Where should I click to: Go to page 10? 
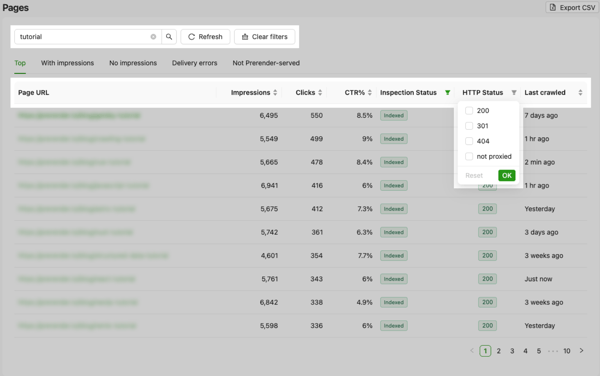coord(567,351)
